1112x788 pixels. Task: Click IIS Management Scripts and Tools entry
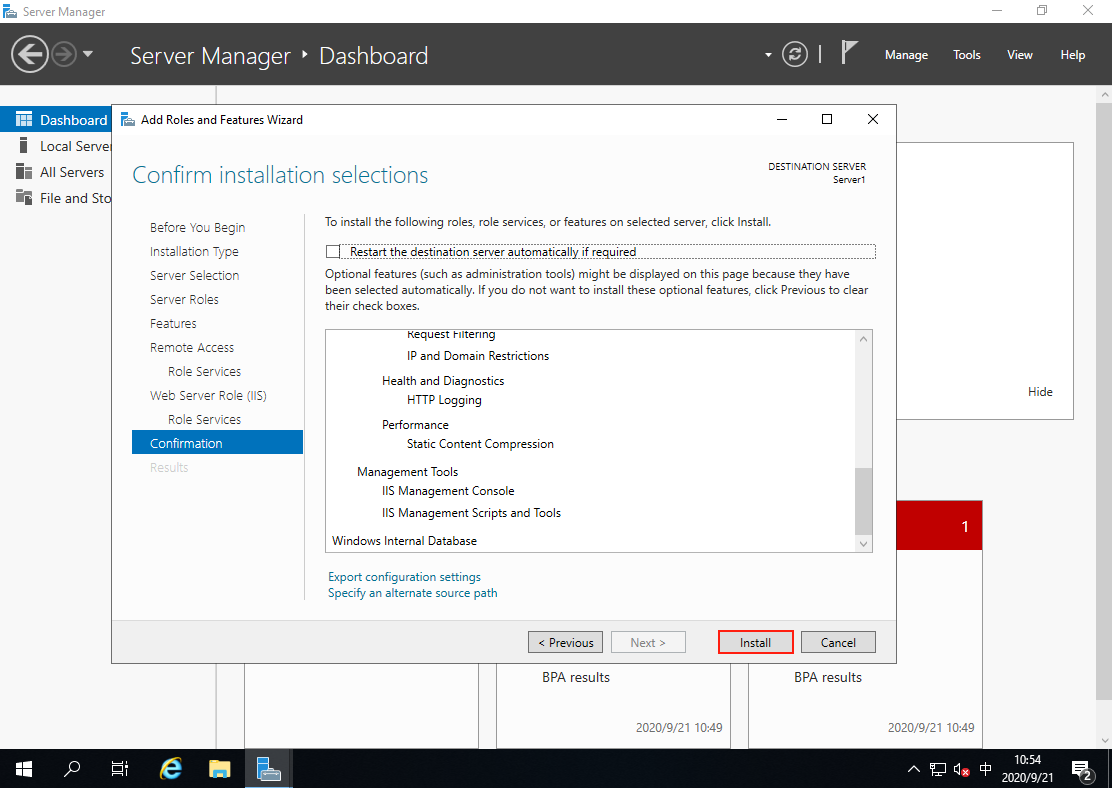(471, 513)
